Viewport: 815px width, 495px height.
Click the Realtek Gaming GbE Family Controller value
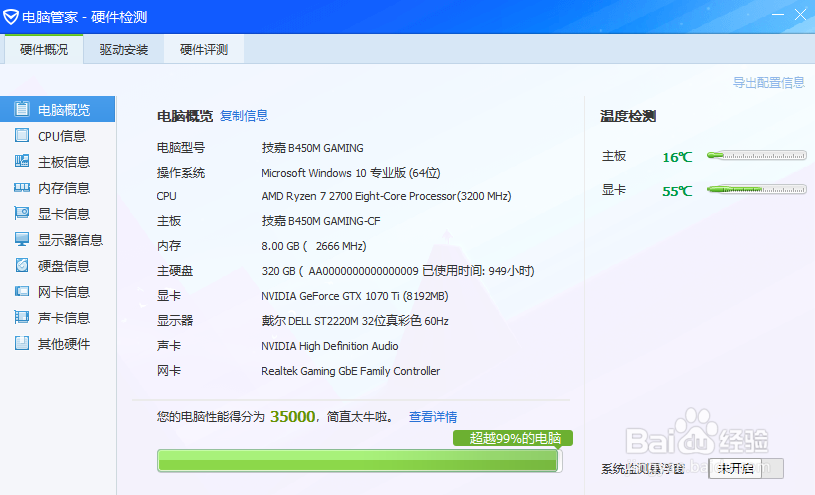tap(350, 371)
